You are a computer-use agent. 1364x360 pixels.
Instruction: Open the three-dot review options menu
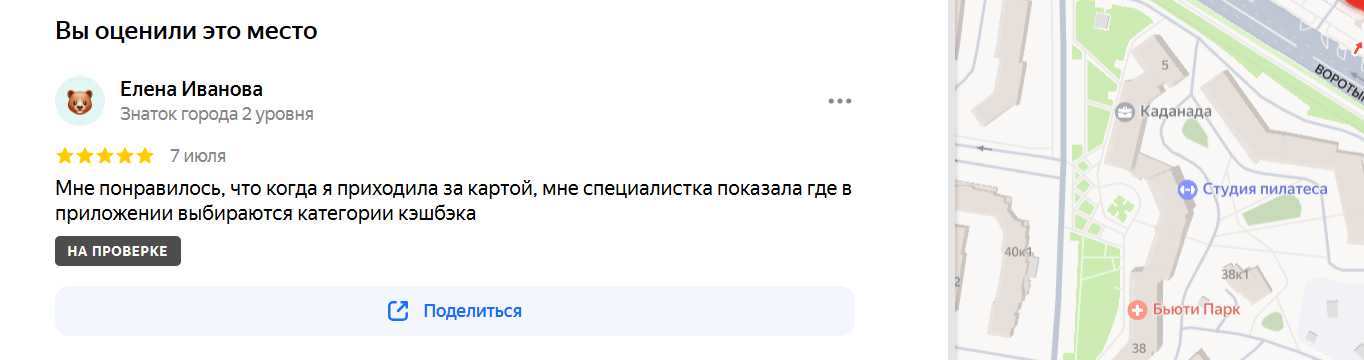tap(839, 101)
